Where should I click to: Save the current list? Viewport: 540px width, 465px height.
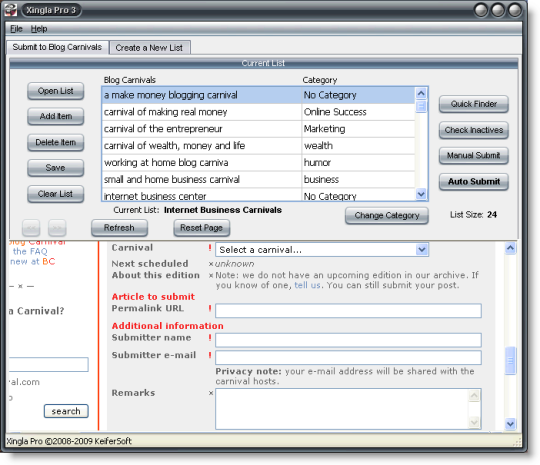click(55, 168)
